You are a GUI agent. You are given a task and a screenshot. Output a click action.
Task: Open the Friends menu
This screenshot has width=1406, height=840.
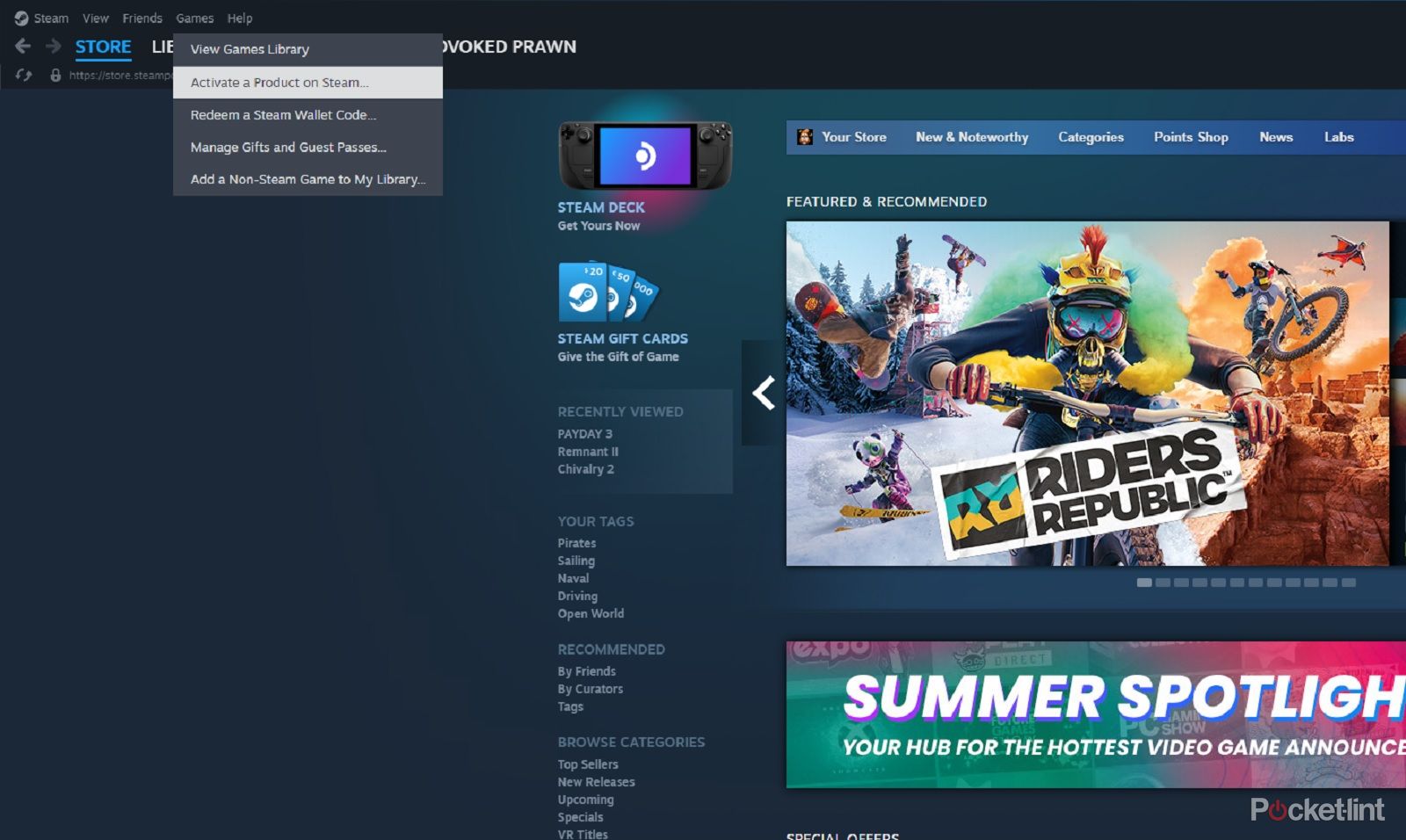(142, 18)
